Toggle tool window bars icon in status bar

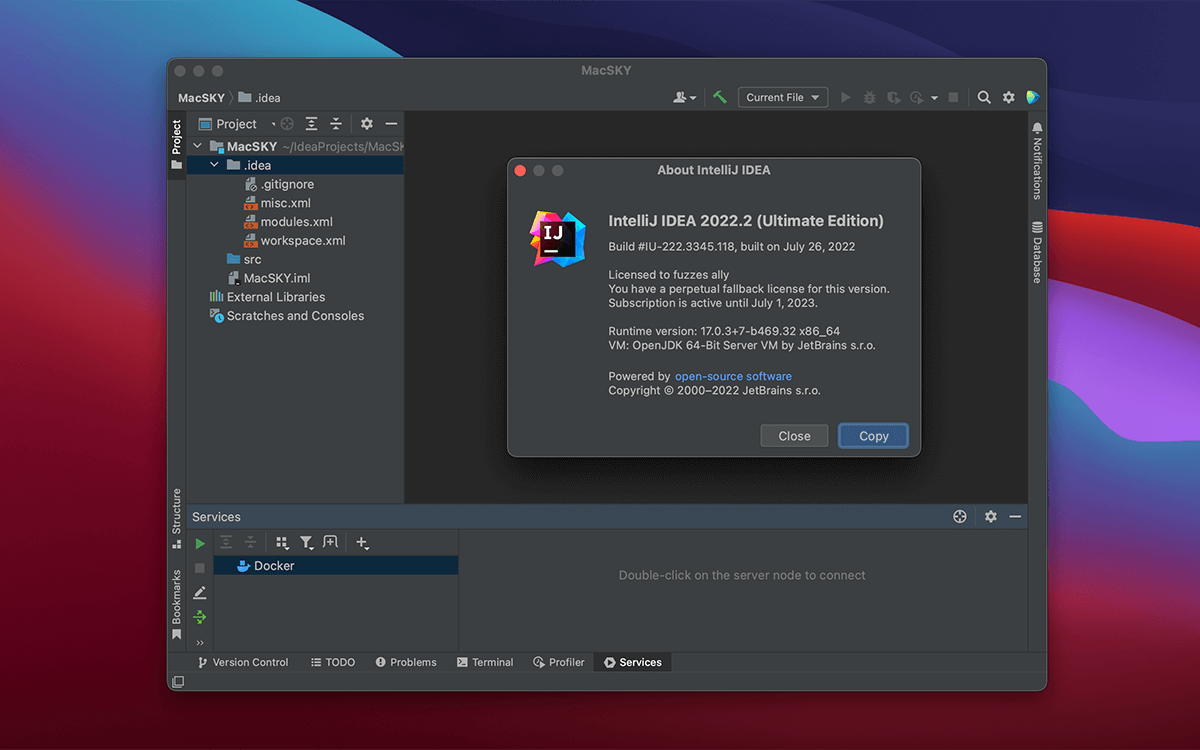tap(178, 682)
